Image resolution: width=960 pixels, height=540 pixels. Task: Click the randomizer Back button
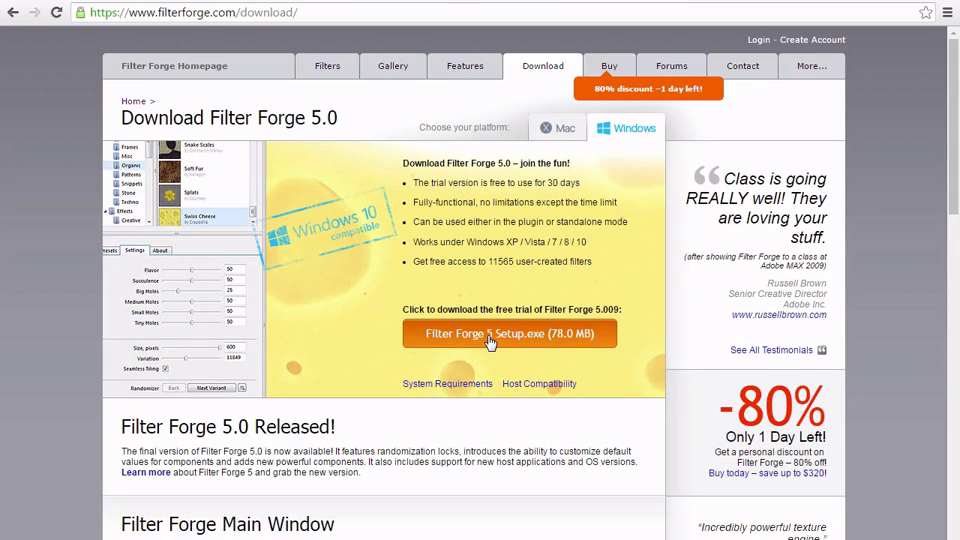[x=174, y=388]
